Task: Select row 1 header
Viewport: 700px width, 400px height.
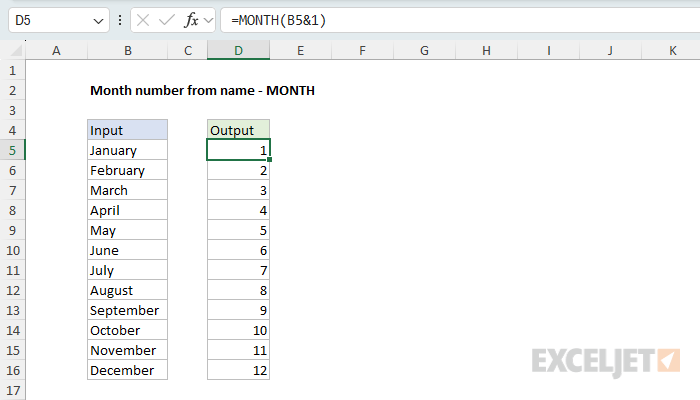Action: point(12,70)
